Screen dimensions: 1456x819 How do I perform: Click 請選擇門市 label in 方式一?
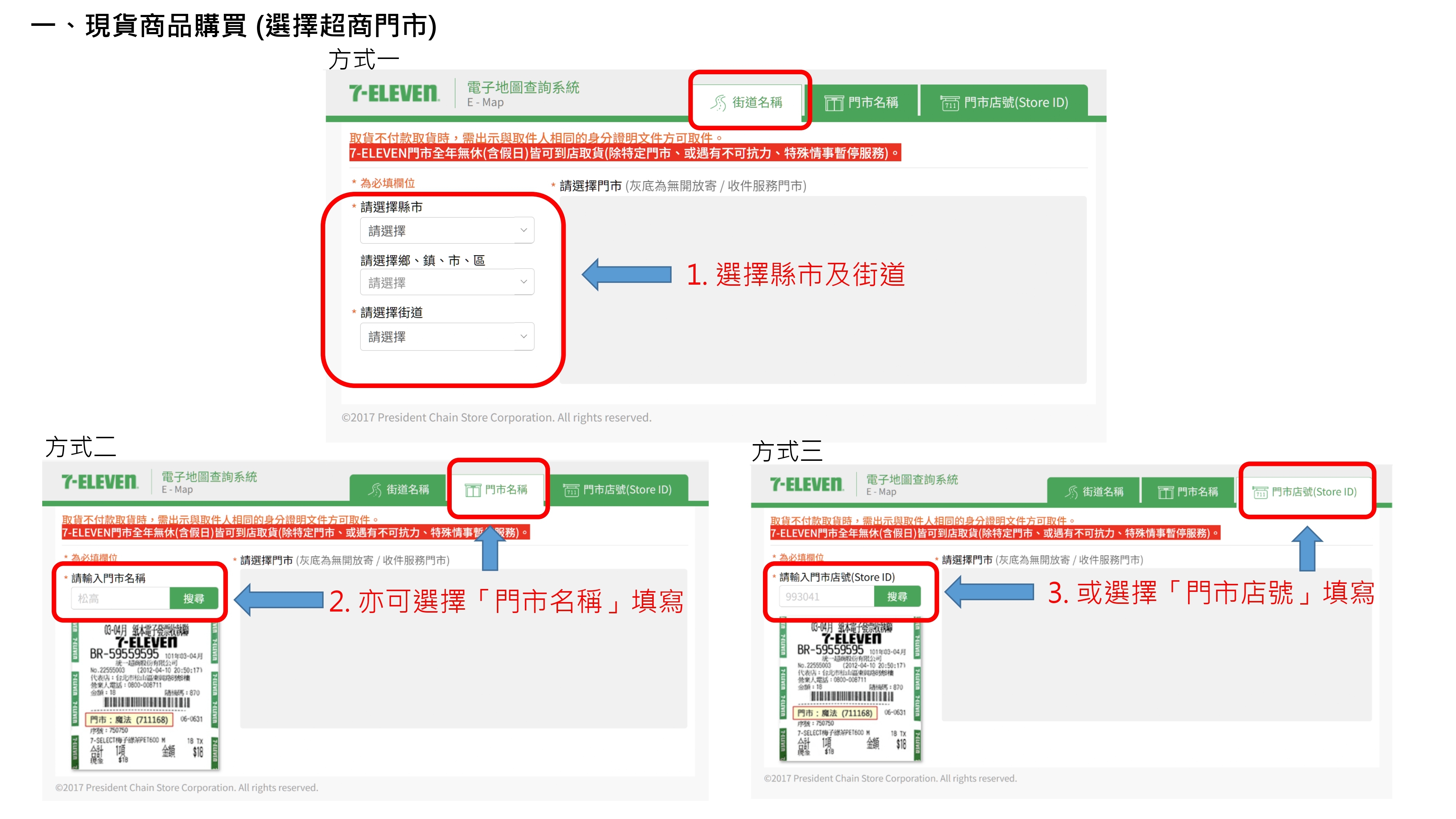[591, 186]
